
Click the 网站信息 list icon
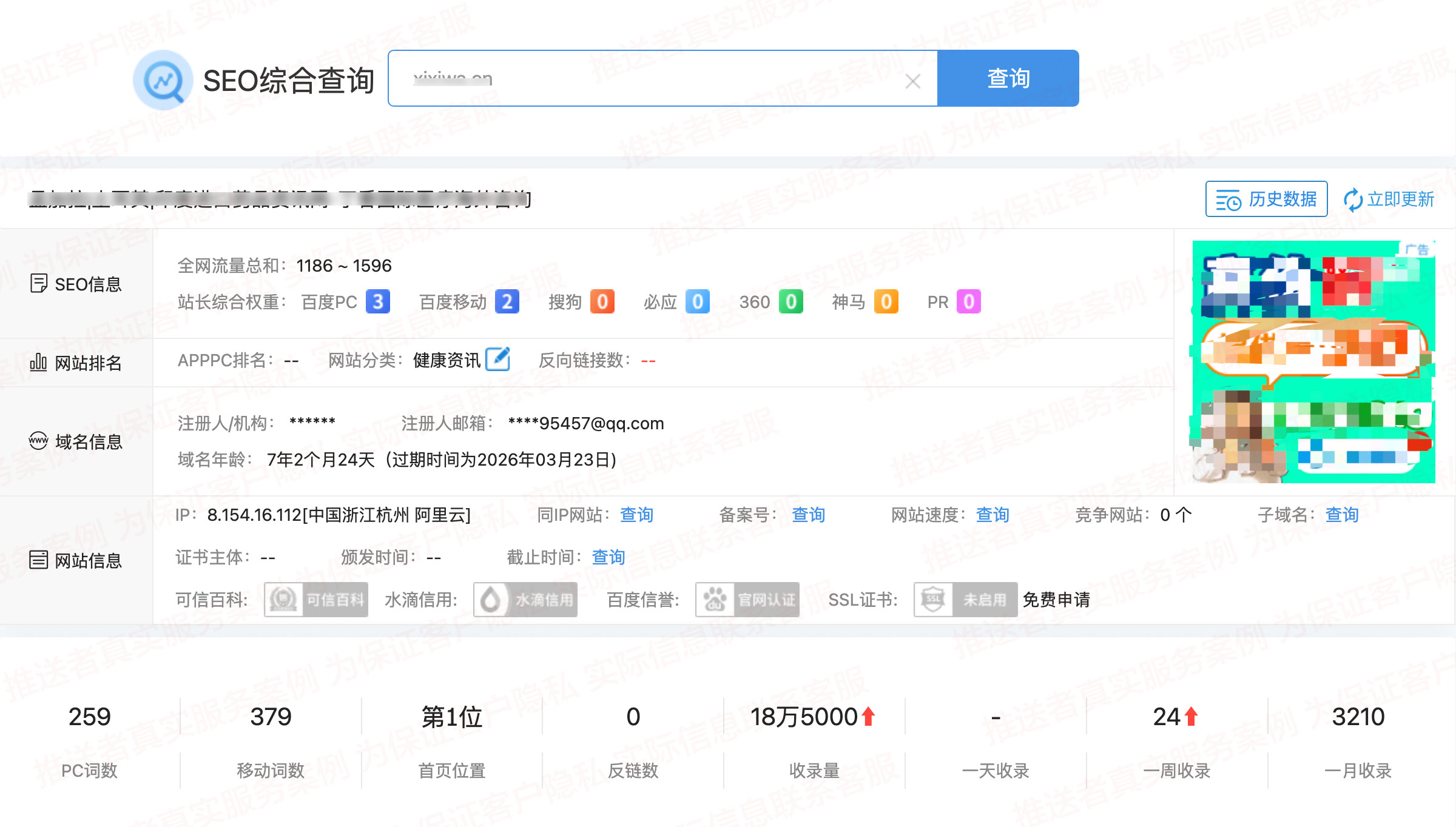(38, 560)
